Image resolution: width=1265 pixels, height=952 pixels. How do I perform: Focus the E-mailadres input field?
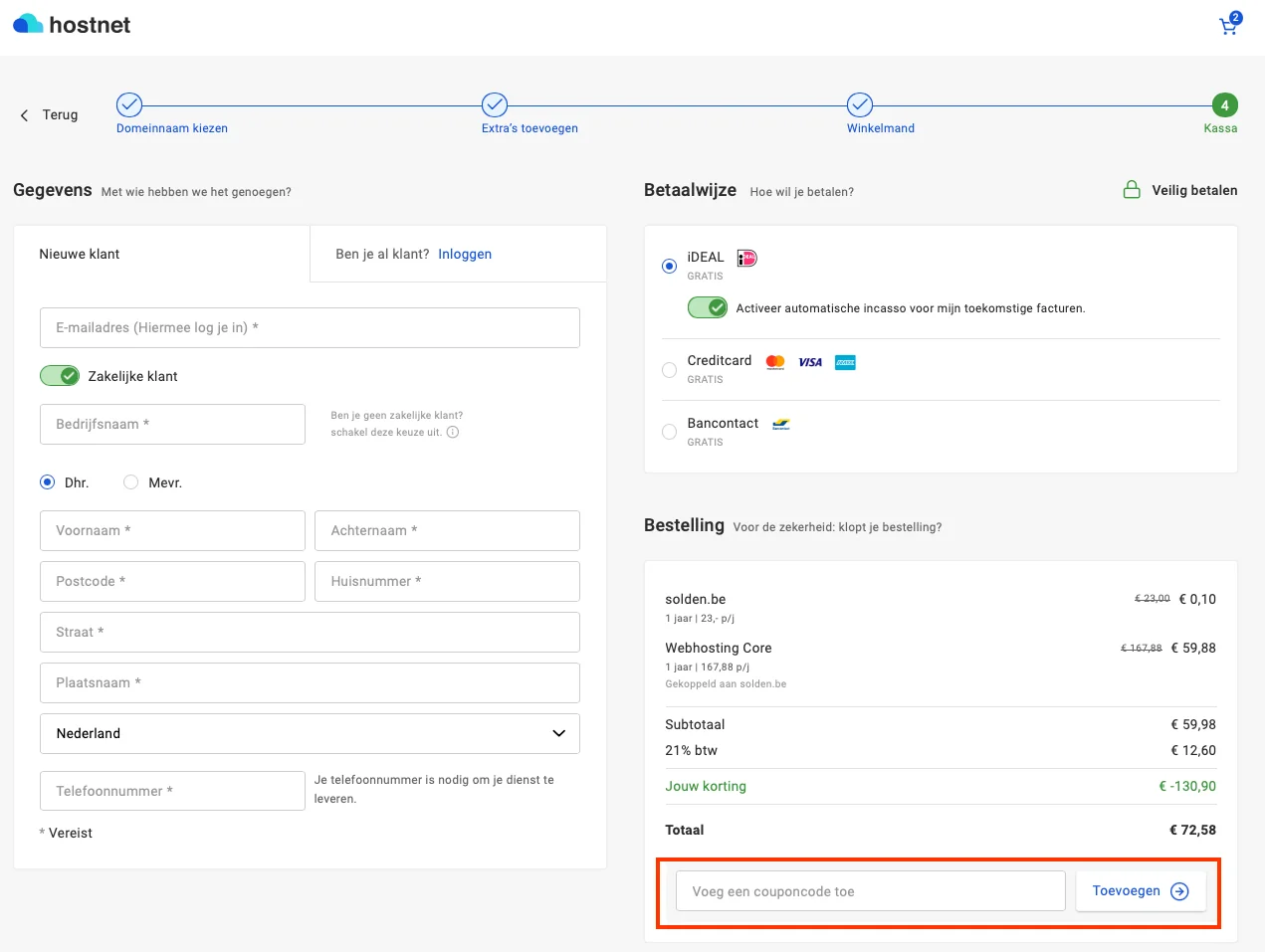(310, 327)
